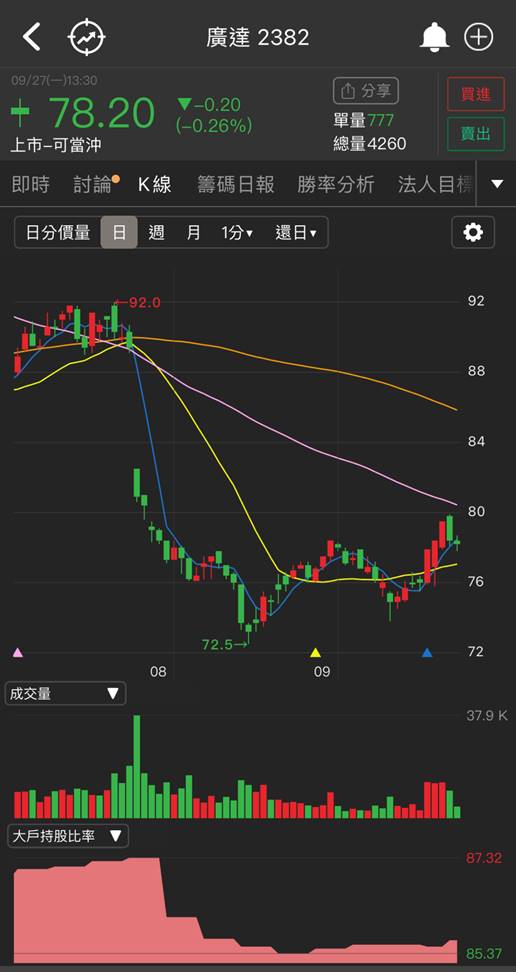Open the 成交量 indicator dropdown
Viewport: 516px width, 972px height.
tap(65, 694)
